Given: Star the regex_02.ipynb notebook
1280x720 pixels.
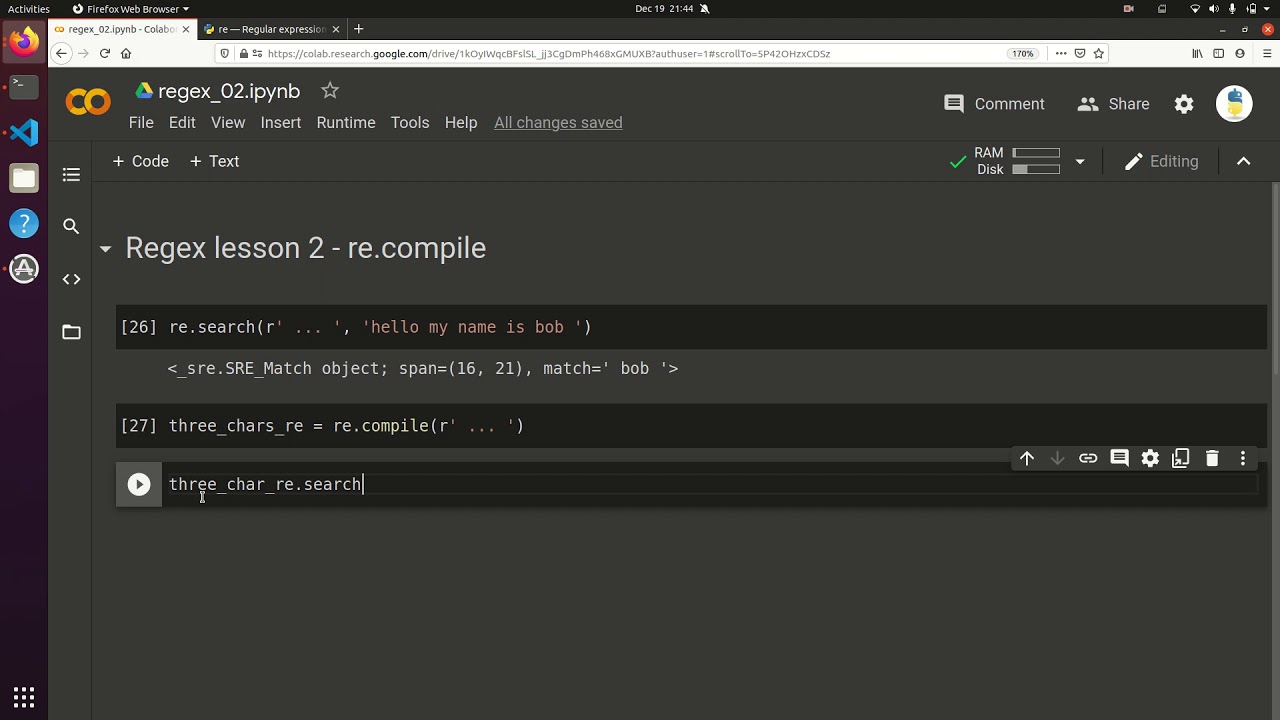Looking at the screenshot, I should [x=330, y=91].
